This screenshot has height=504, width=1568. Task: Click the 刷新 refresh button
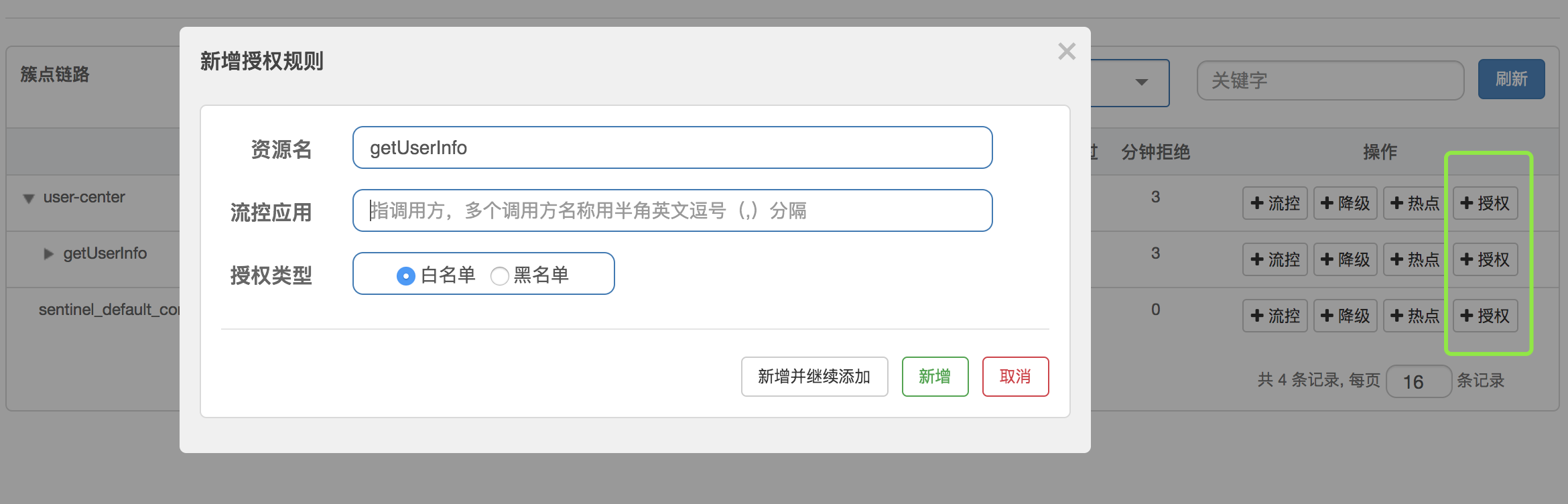click(x=1512, y=79)
